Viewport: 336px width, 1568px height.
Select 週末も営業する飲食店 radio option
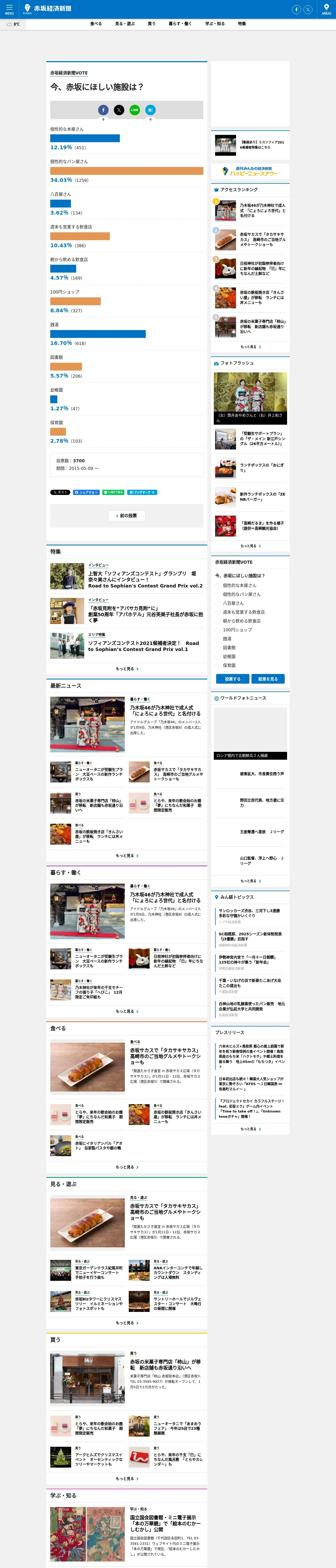click(x=218, y=612)
